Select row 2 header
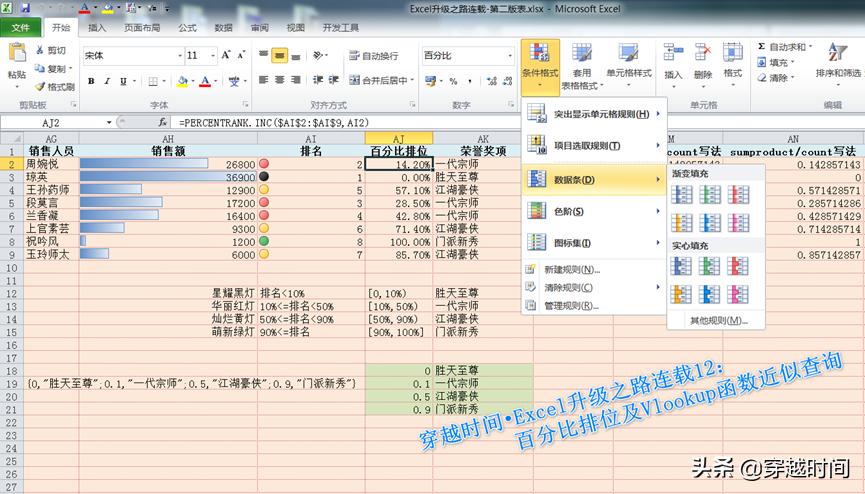Screen dimensions: 865x494 [12, 164]
